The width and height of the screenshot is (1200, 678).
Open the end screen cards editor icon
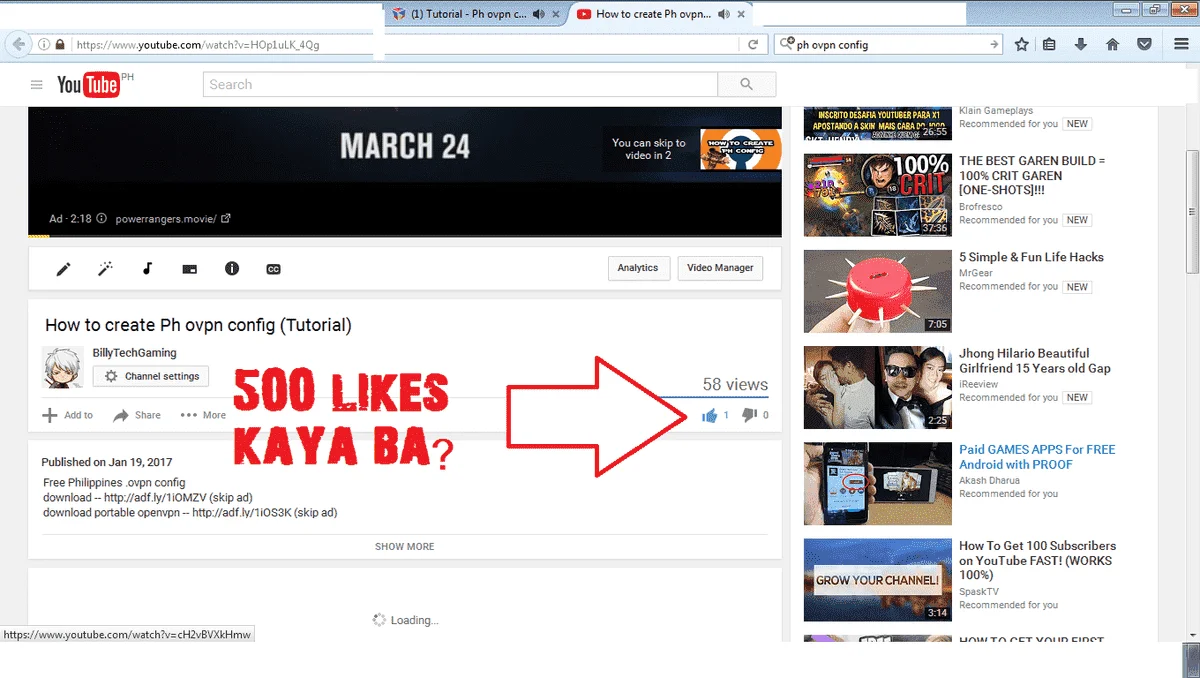pos(189,269)
